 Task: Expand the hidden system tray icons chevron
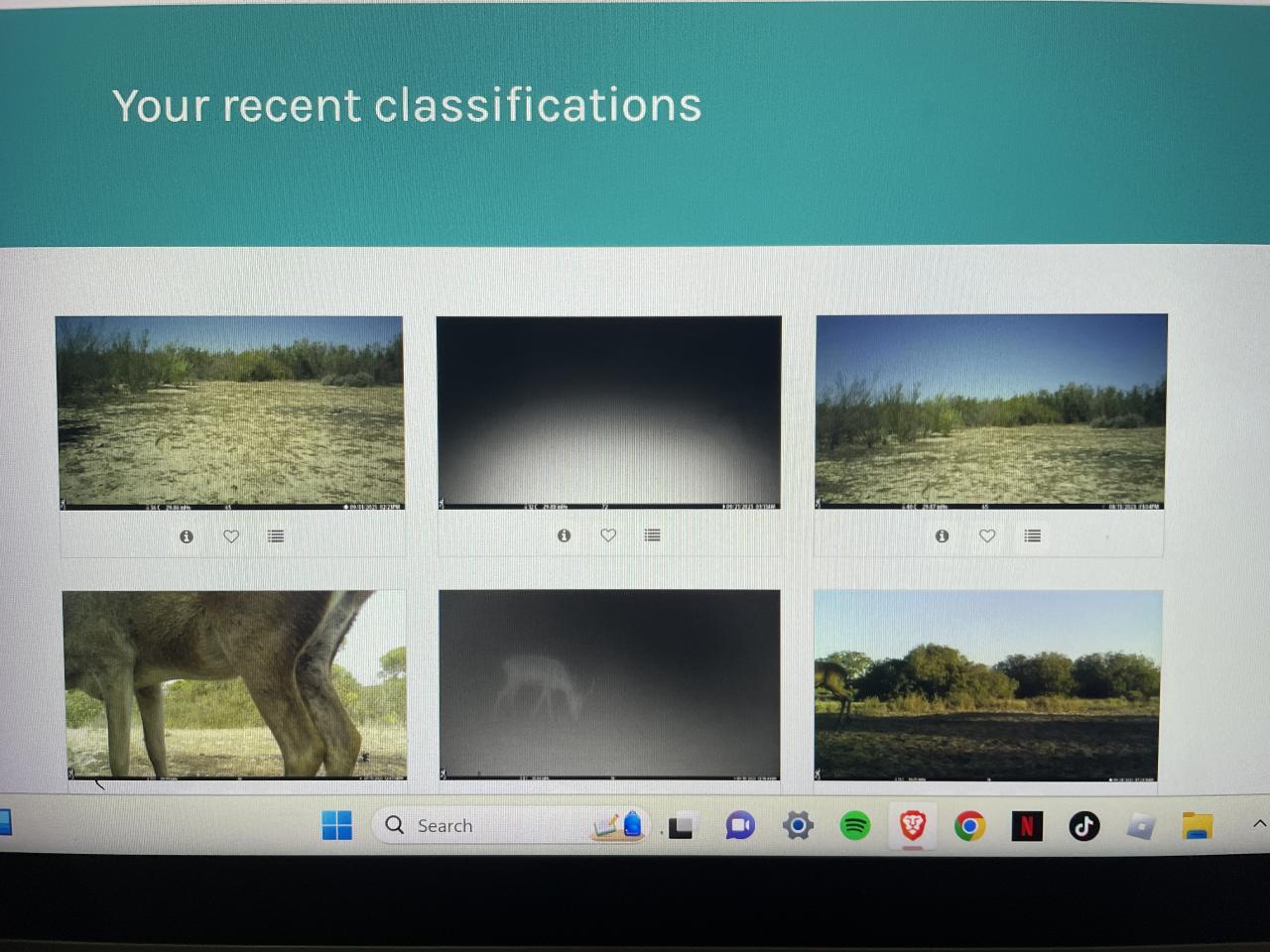1259,823
